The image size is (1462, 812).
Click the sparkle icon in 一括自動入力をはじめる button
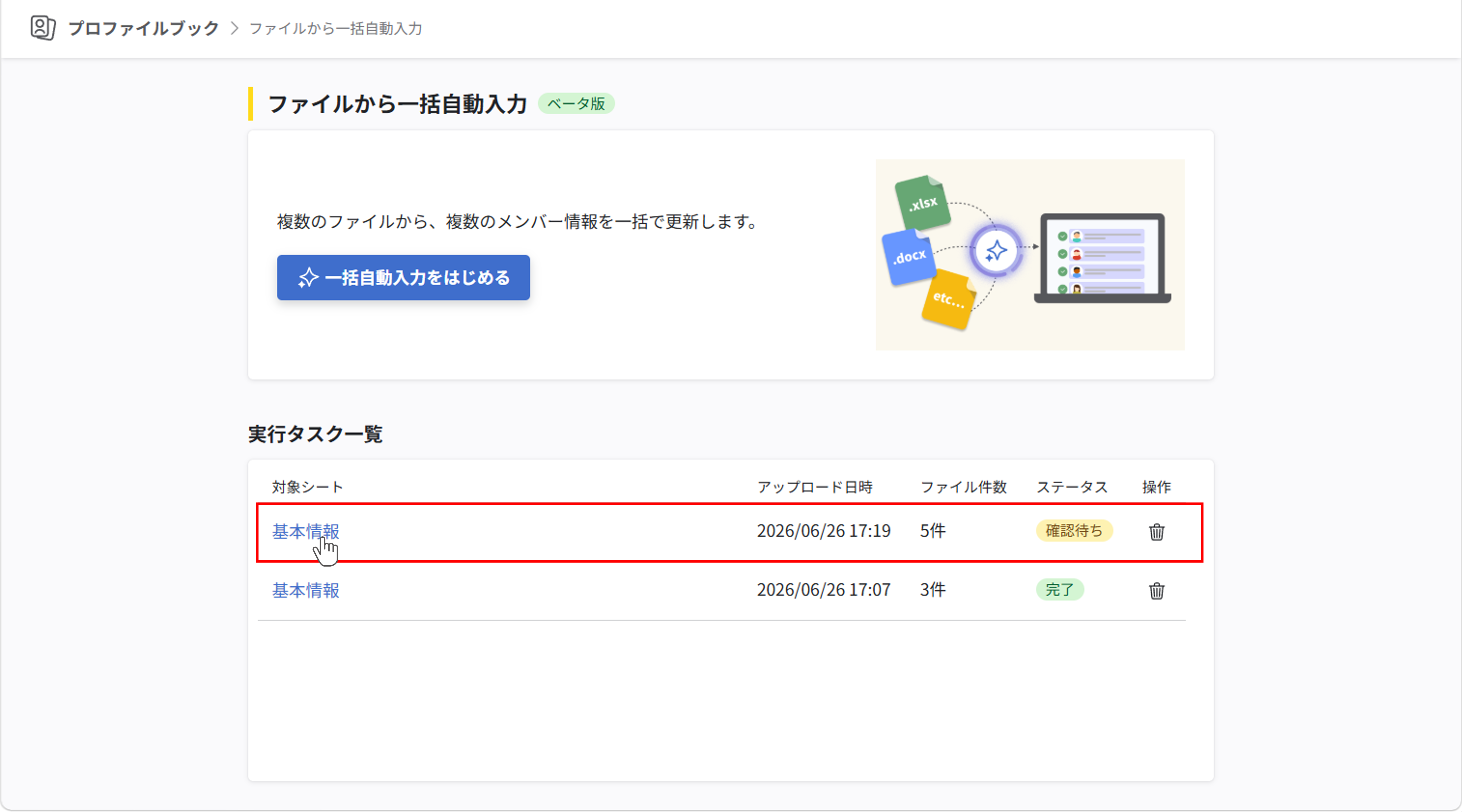point(308,278)
